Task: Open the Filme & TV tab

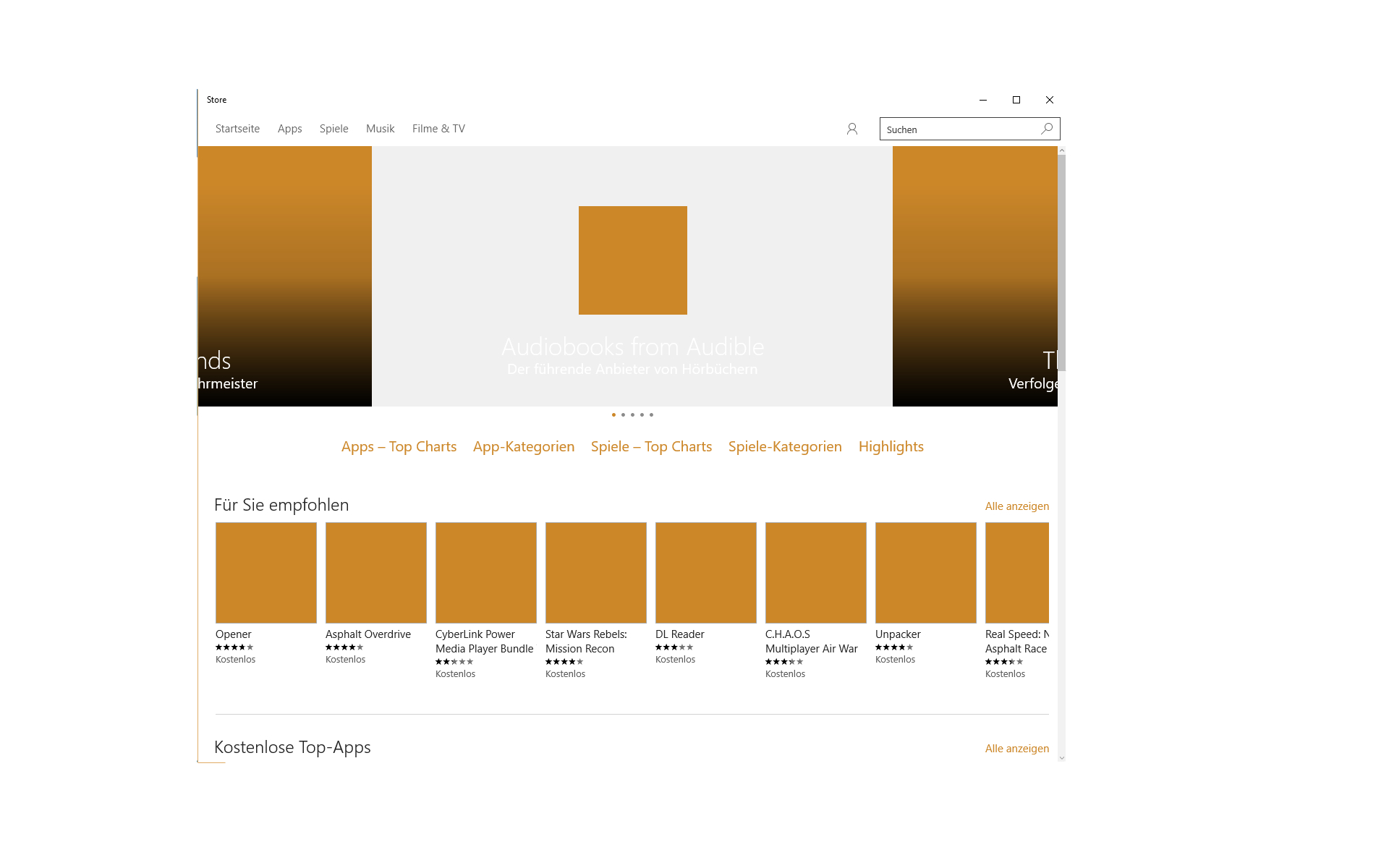Action: tap(438, 129)
